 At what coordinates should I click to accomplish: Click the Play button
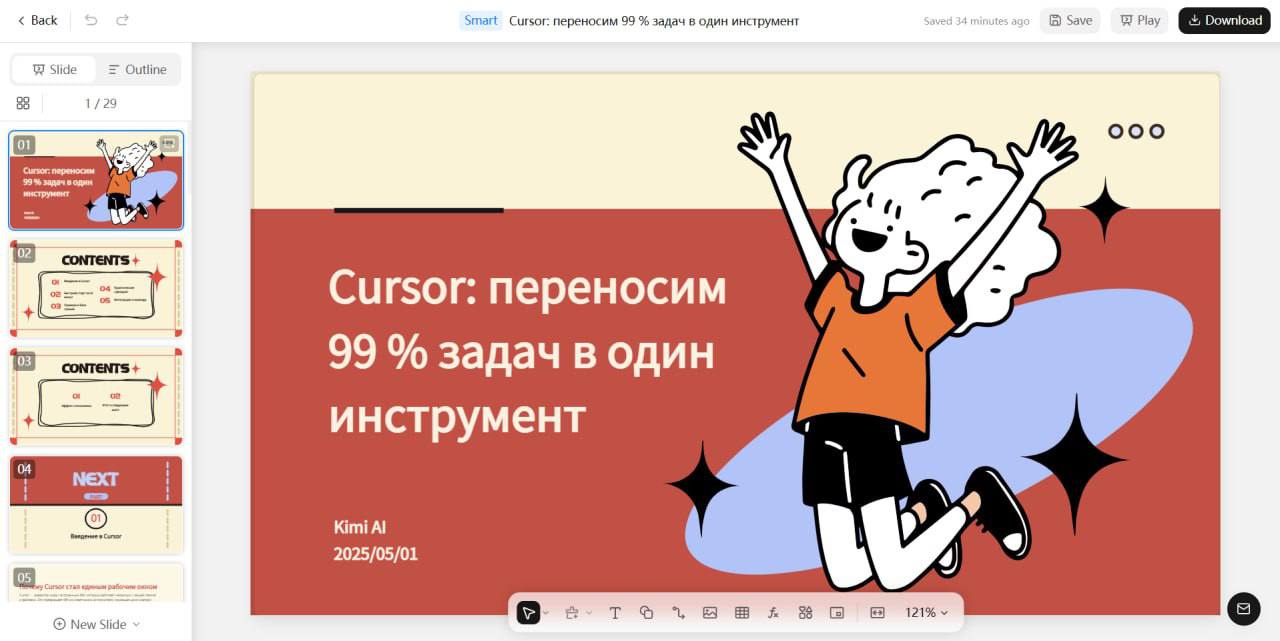pos(1139,20)
